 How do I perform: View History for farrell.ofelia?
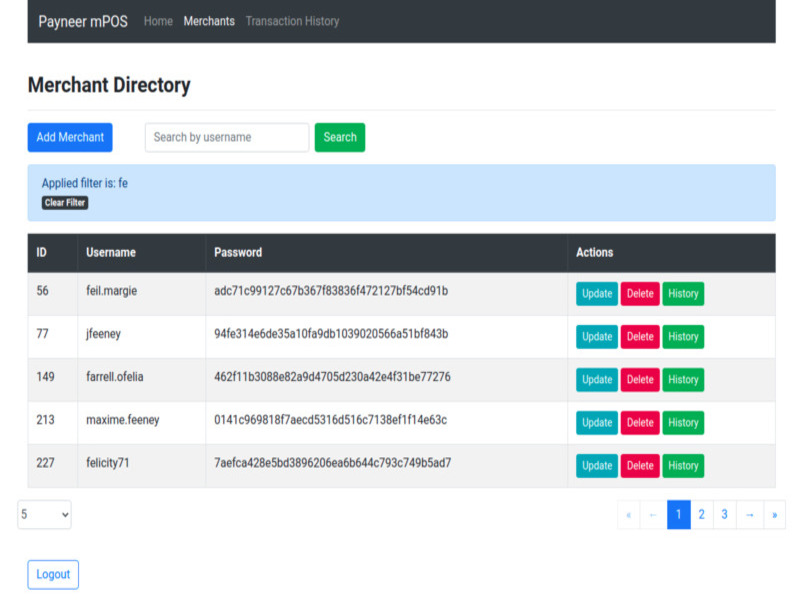point(683,380)
